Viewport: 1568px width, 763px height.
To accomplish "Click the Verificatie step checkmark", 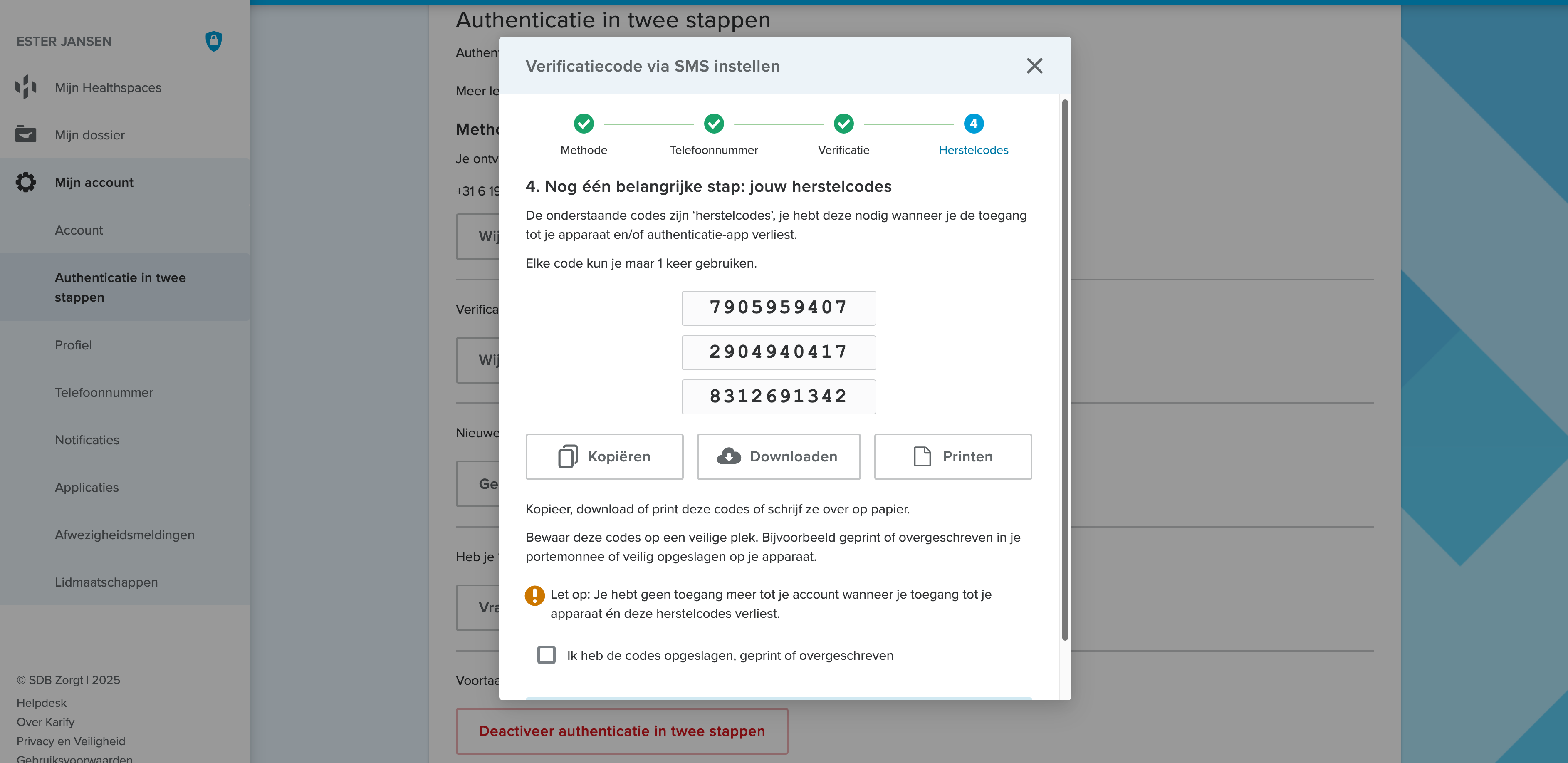I will [x=843, y=124].
